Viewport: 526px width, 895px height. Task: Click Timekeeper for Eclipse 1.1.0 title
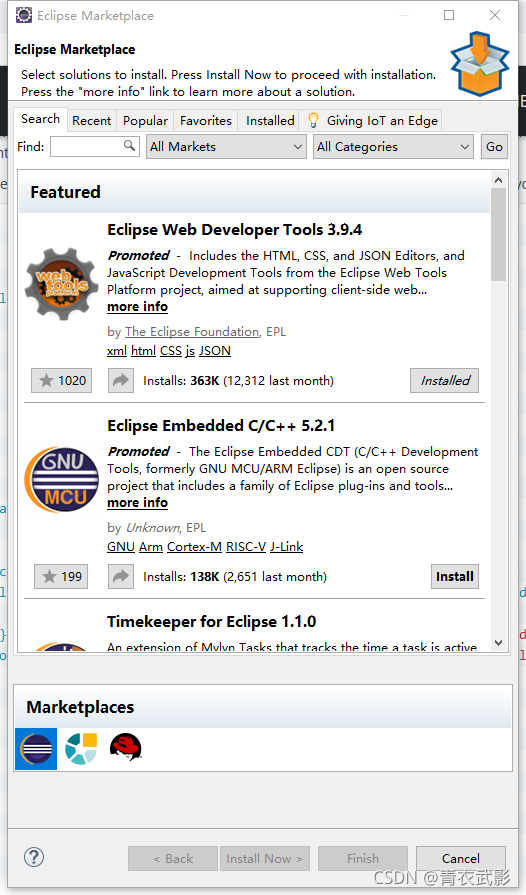[x=212, y=622]
